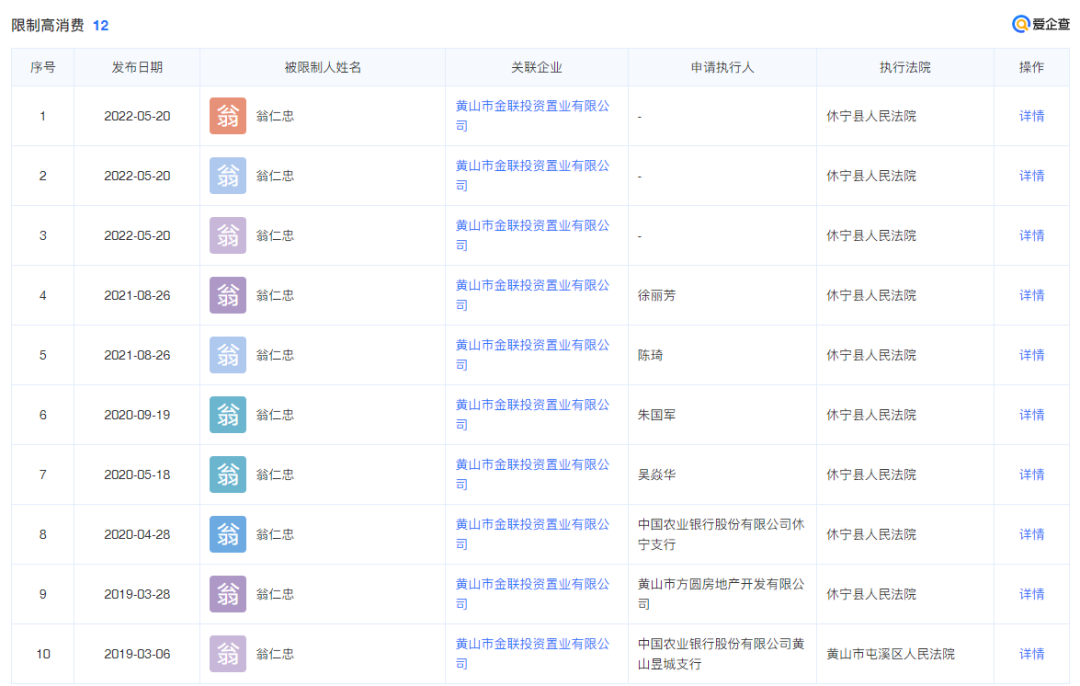Click the 翁 avatar icon in row 9
Viewport: 1080px width, 686px height.
tap(228, 594)
